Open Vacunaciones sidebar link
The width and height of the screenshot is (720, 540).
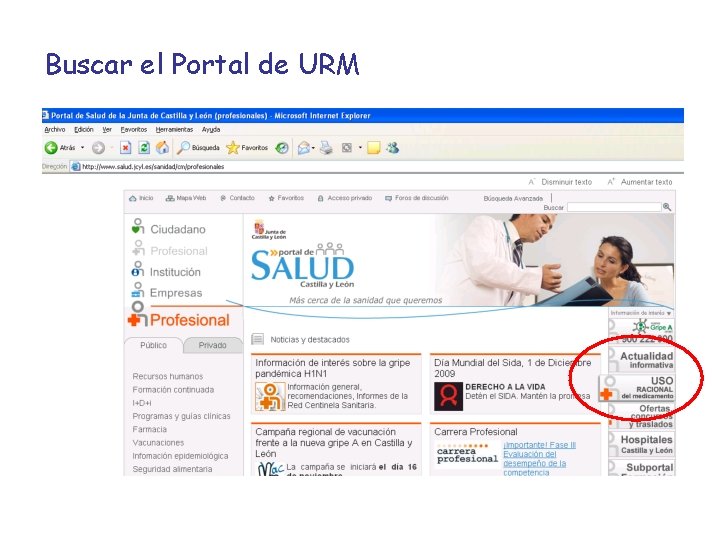[x=158, y=443]
